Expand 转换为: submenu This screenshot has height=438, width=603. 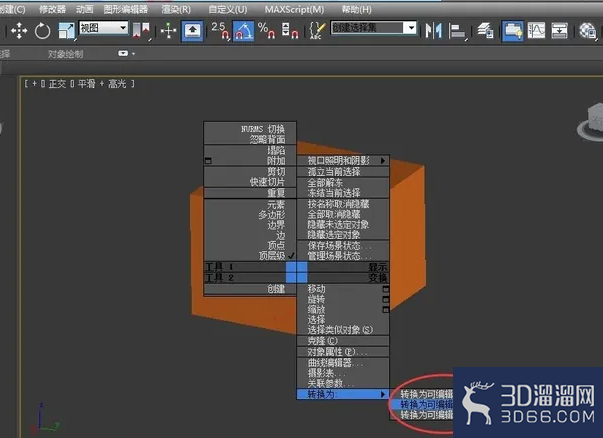(343, 394)
